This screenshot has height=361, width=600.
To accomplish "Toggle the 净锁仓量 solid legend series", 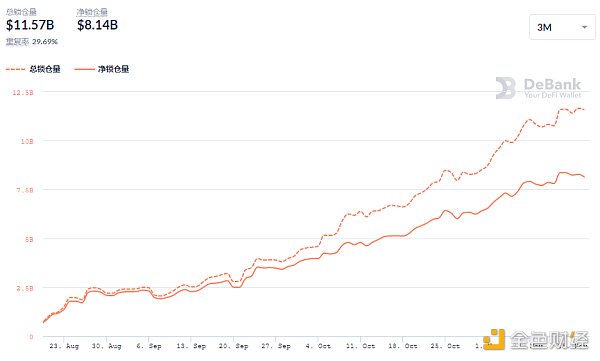I will (x=102, y=69).
